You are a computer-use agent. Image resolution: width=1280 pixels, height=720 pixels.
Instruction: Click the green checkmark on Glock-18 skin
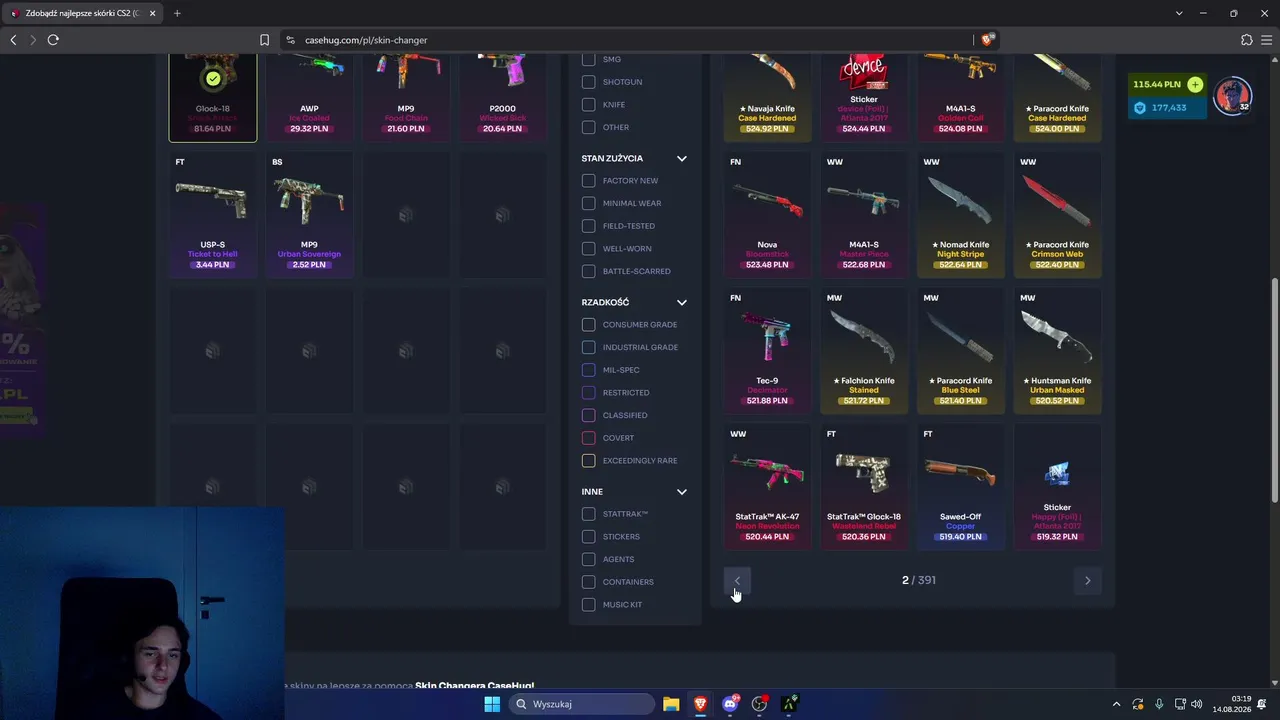point(213,79)
